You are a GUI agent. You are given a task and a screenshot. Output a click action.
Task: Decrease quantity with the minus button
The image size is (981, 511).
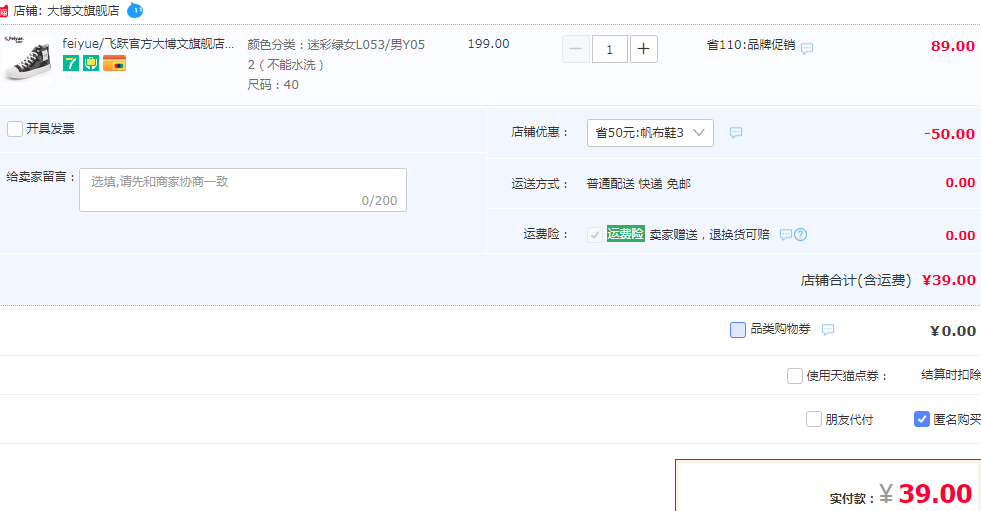pyautogui.click(x=576, y=49)
